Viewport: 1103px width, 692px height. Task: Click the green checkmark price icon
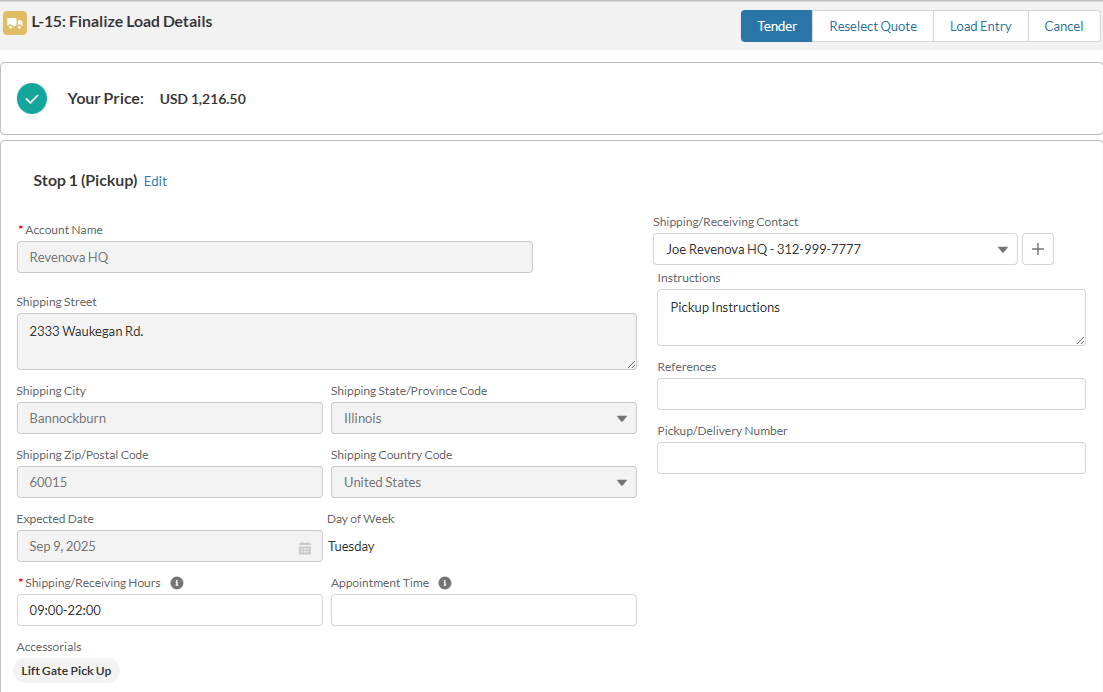click(x=32, y=98)
